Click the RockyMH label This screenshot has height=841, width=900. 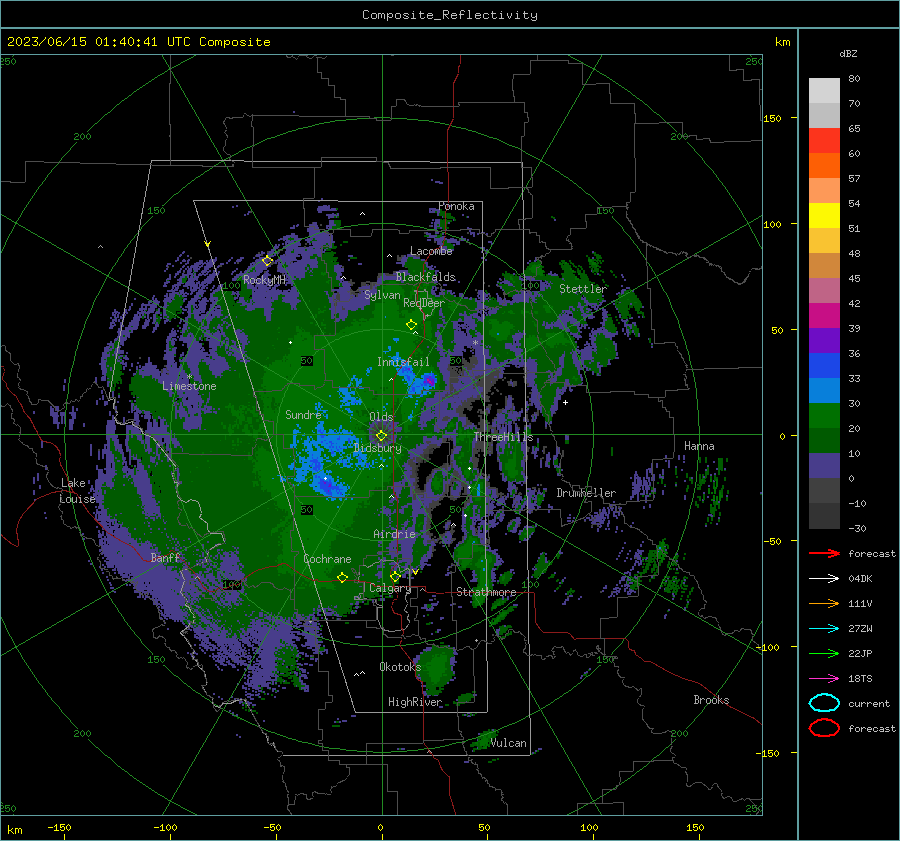pos(264,280)
